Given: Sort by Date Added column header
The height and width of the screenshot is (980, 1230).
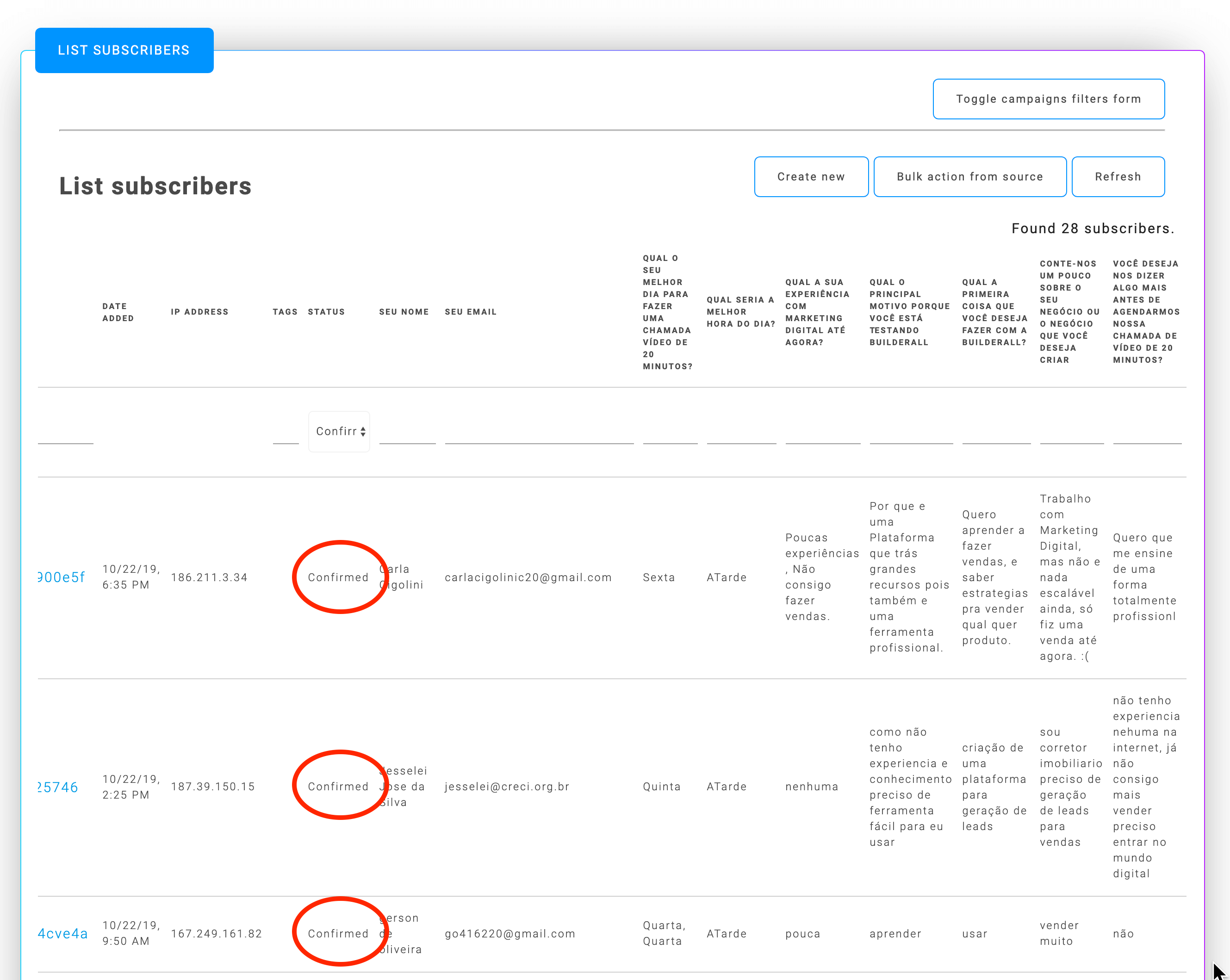Looking at the screenshot, I should (x=118, y=312).
